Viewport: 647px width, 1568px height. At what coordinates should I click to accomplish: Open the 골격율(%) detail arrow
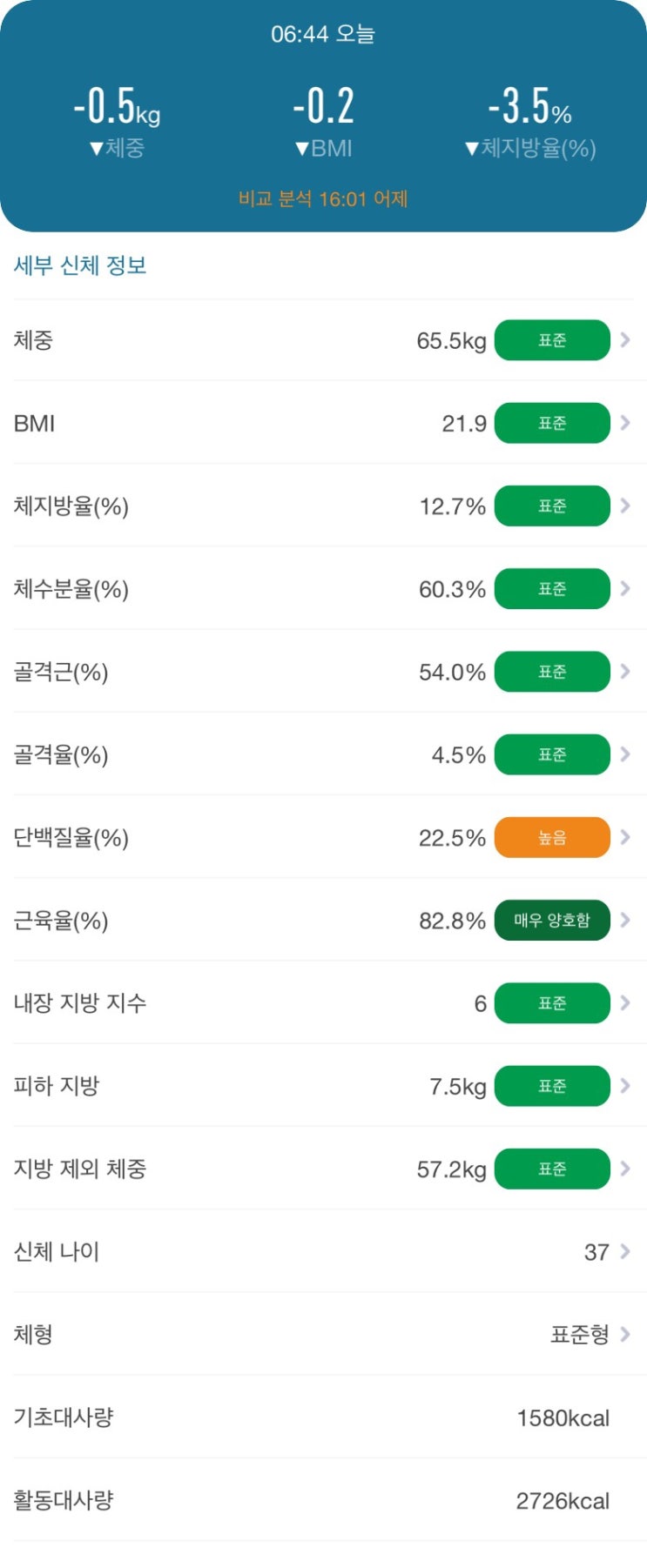(625, 754)
